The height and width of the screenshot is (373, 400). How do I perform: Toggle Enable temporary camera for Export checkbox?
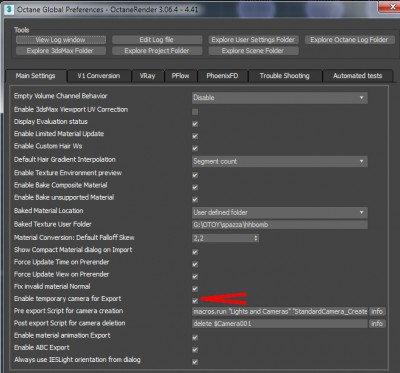[195, 301]
